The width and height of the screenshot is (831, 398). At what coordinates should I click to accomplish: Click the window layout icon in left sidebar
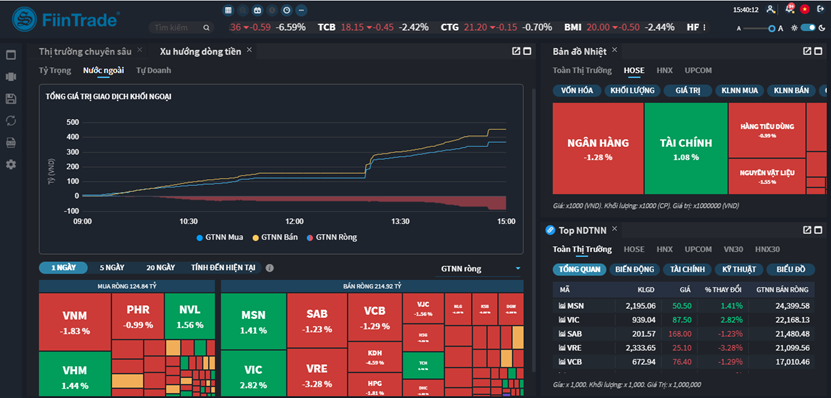click(x=11, y=55)
